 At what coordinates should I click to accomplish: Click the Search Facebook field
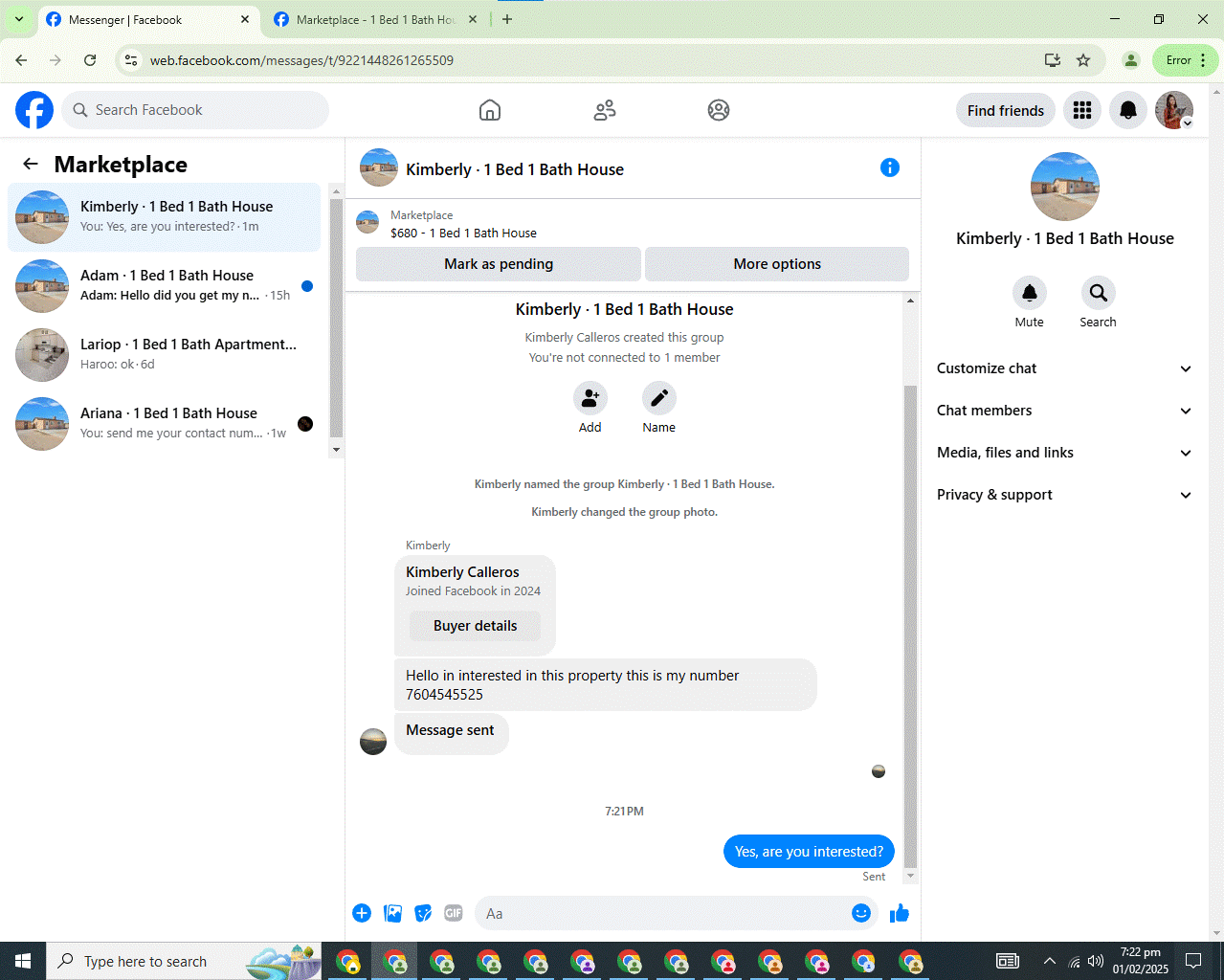click(x=195, y=110)
